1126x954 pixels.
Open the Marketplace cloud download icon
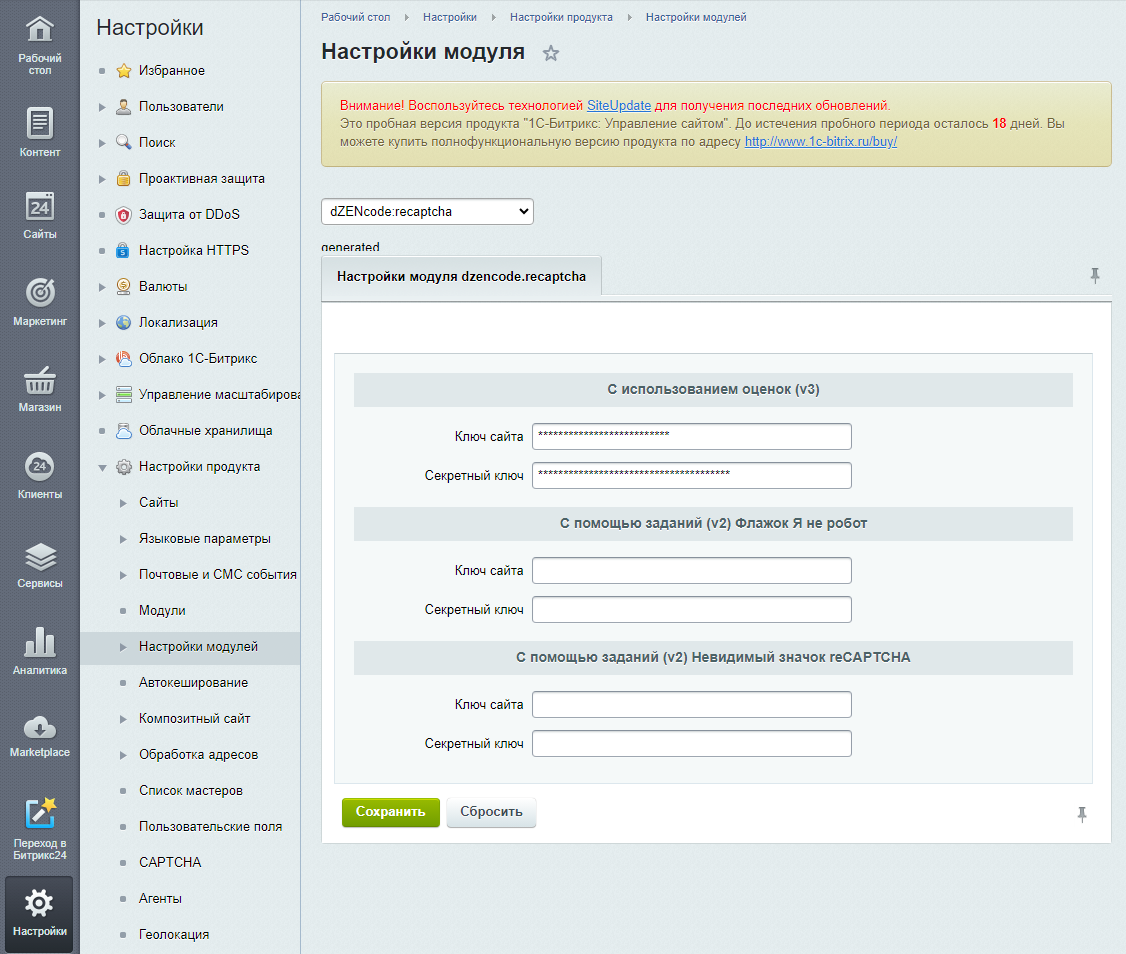pos(39,727)
